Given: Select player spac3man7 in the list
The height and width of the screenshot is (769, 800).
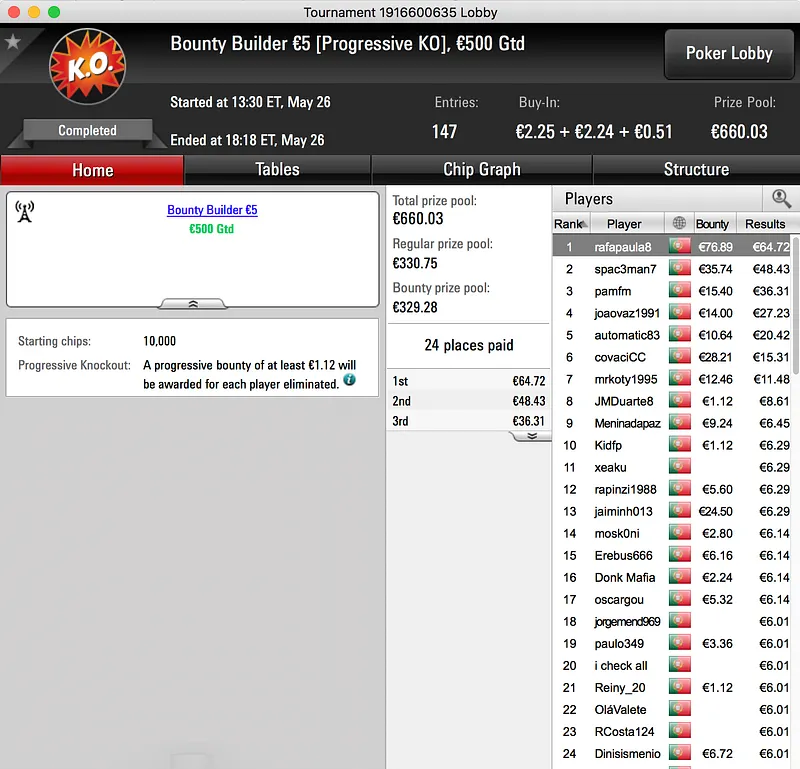Looking at the screenshot, I should 672,269.
